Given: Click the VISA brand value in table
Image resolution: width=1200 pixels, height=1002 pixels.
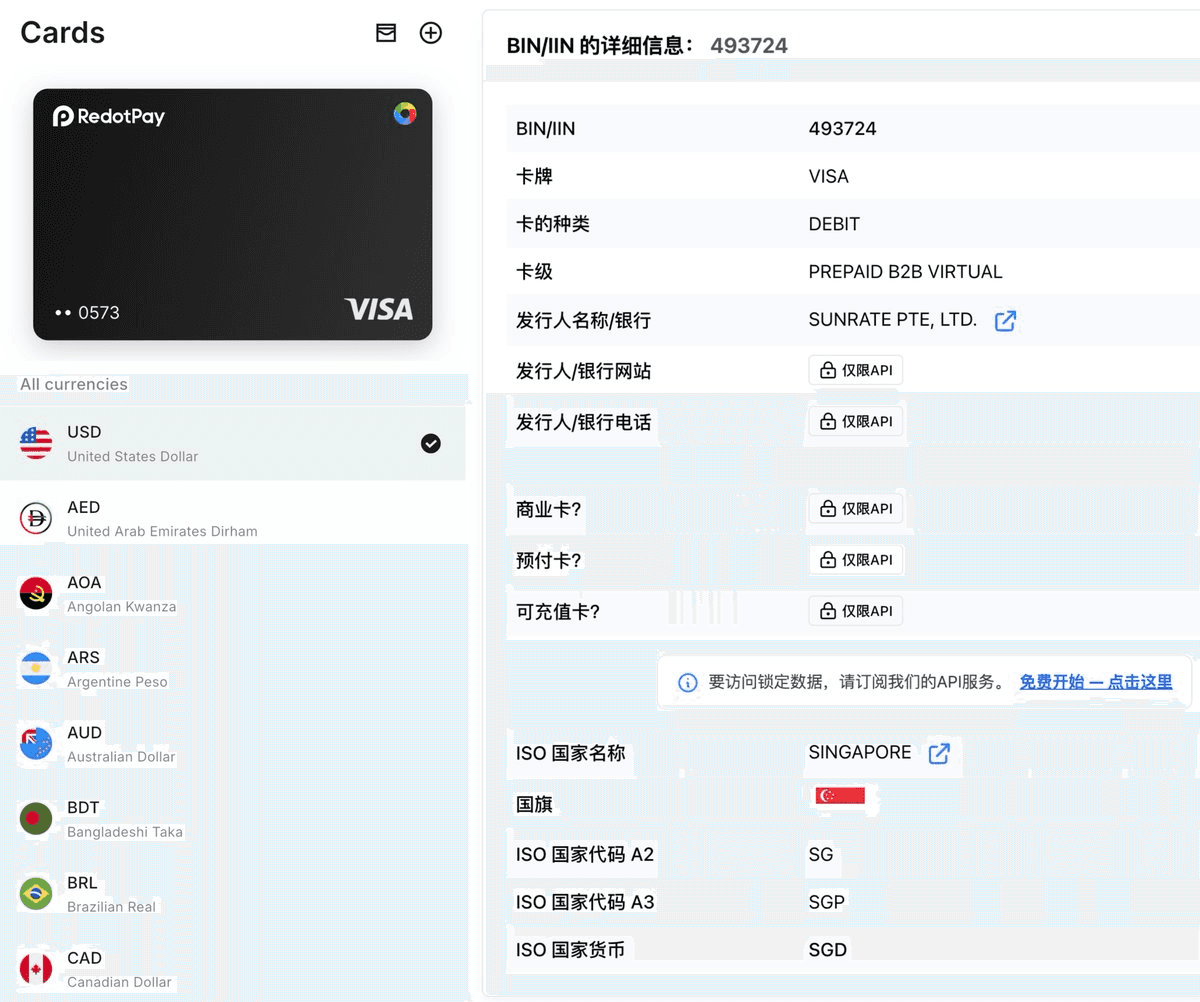Looking at the screenshot, I should [828, 176].
